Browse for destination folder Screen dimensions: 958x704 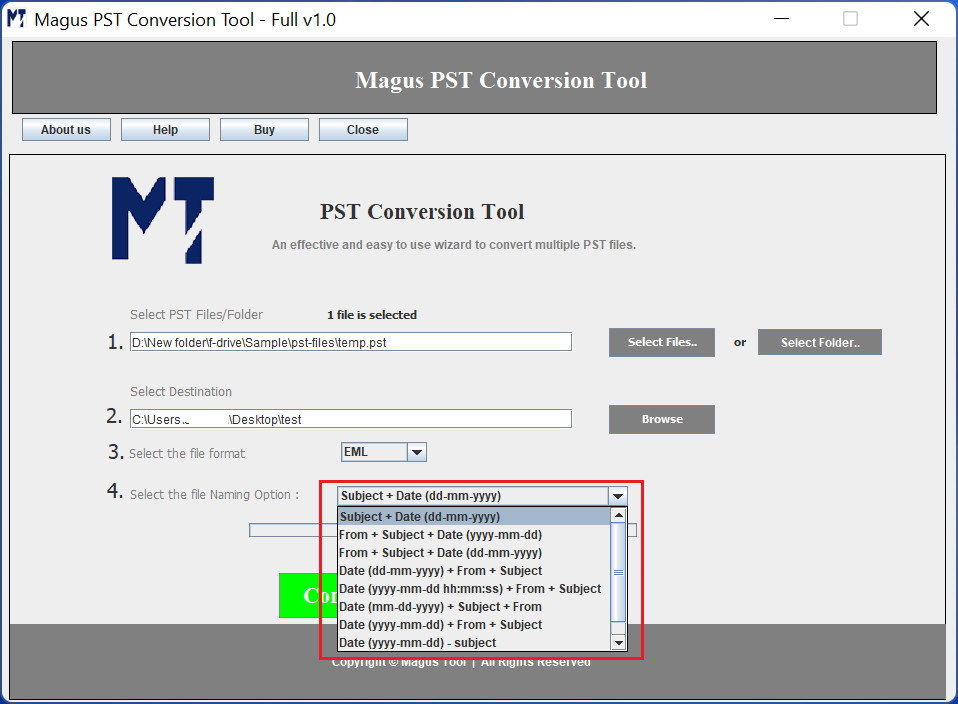[661, 419]
